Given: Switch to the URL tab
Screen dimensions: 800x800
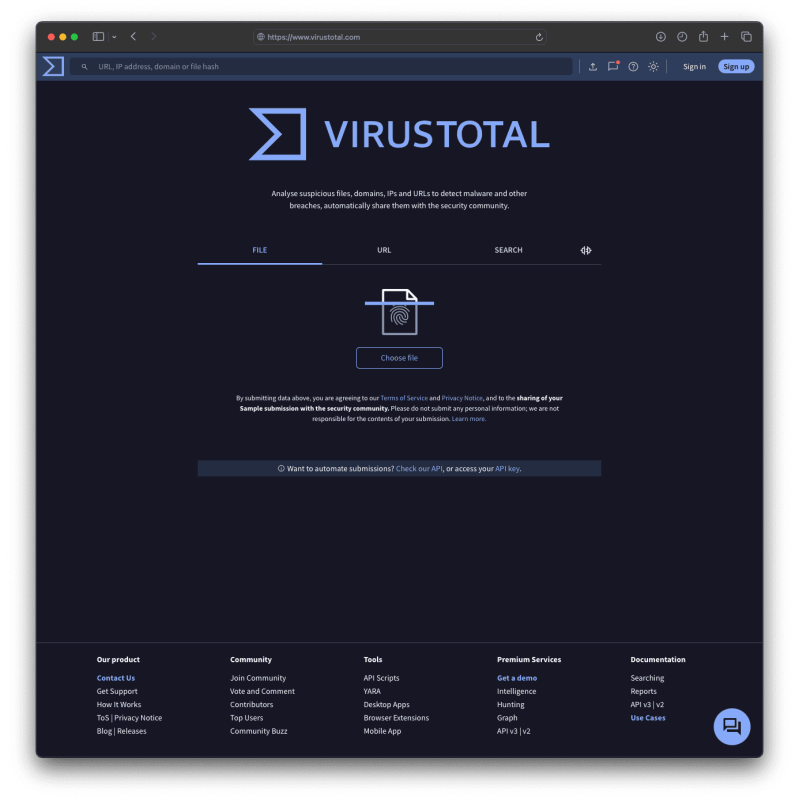Looking at the screenshot, I should click(x=384, y=250).
